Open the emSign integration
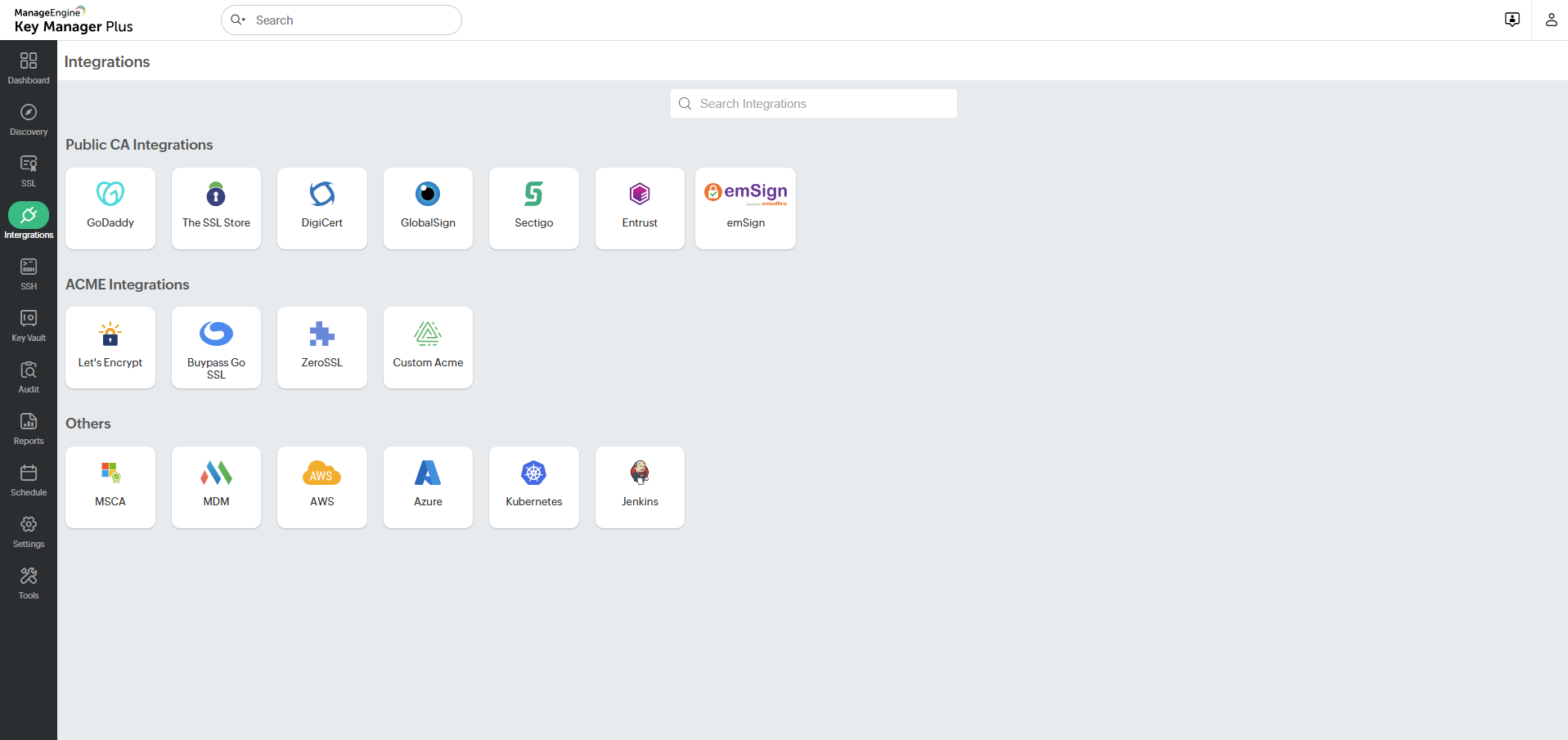The width and height of the screenshot is (1568, 740). coord(745,209)
